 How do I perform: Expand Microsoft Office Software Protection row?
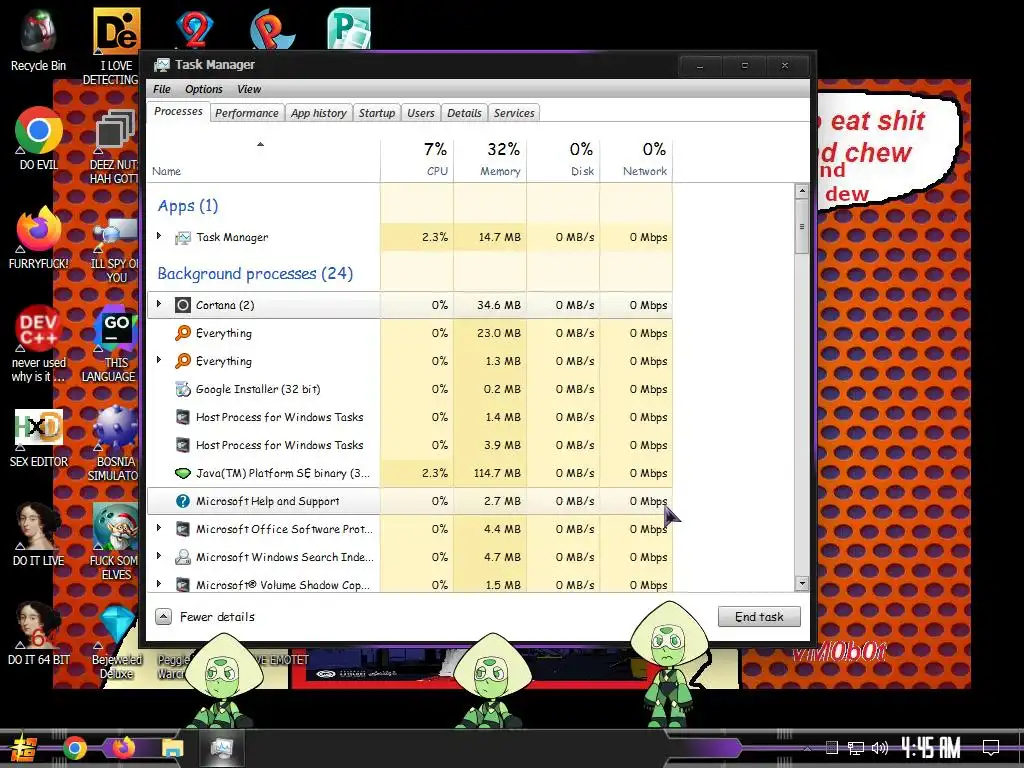pyautogui.click(x=159, y=528)
